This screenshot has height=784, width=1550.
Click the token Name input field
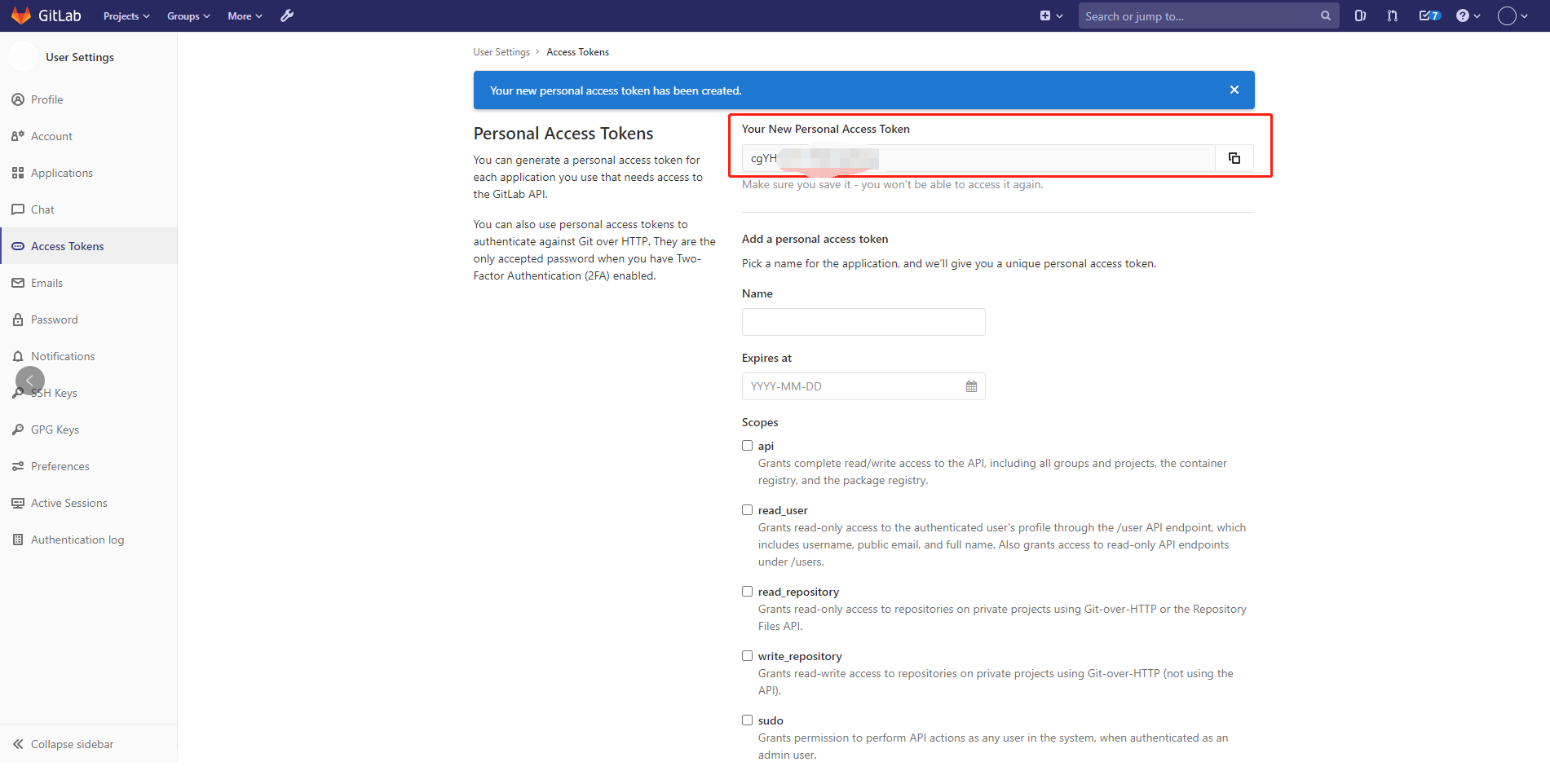pos(863,322)
